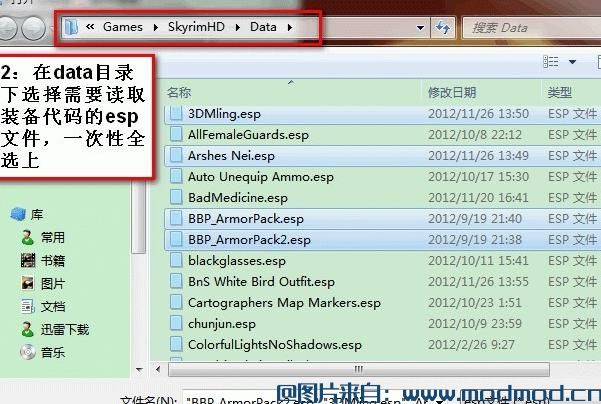Open 文档 library in the sidebar
This screenshot has height=404, width=601.
pos(43,307)
